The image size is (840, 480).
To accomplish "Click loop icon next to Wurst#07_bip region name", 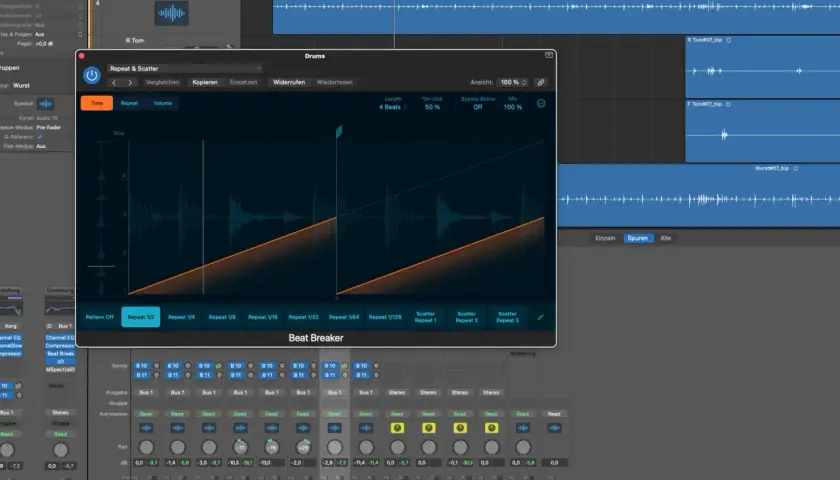I will [x=796, y=168].
